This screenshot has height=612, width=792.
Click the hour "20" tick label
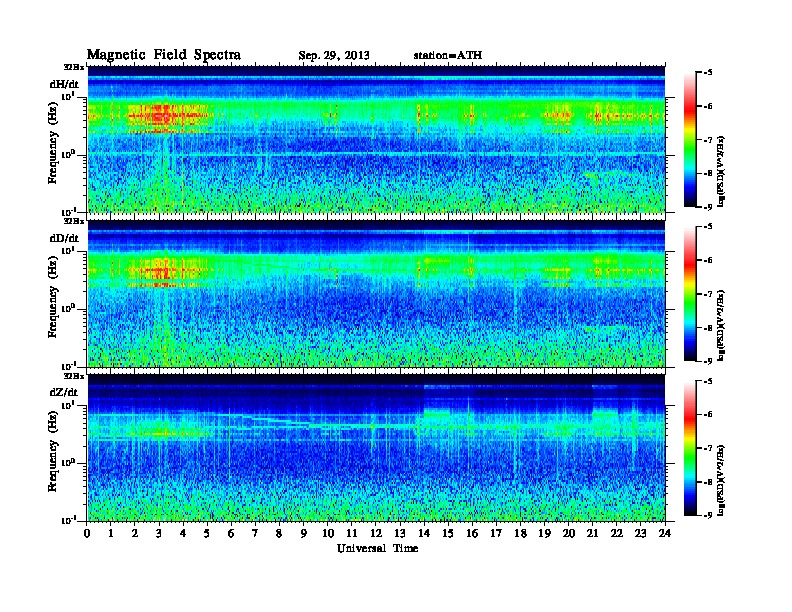pos(569,534)
